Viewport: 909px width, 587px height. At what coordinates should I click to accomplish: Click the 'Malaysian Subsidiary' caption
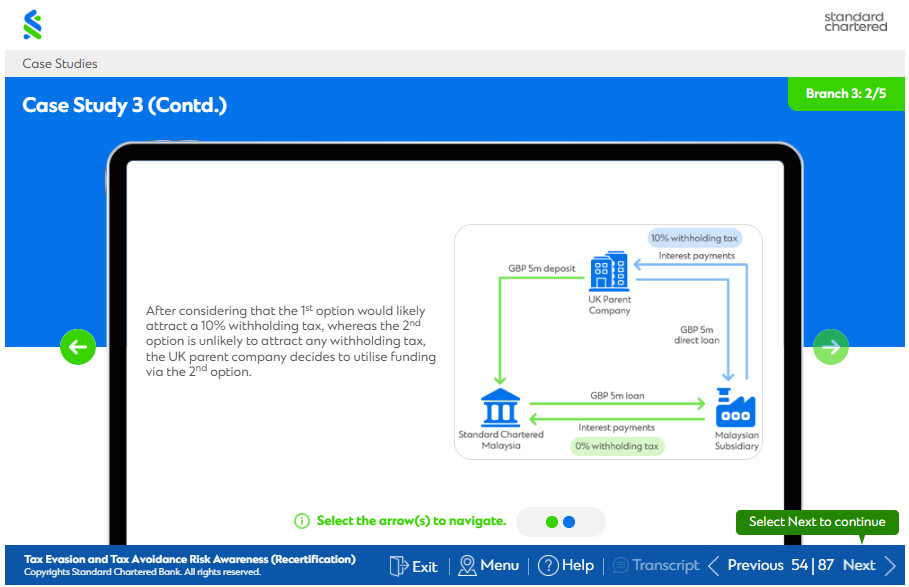click(x=736, y=440)
